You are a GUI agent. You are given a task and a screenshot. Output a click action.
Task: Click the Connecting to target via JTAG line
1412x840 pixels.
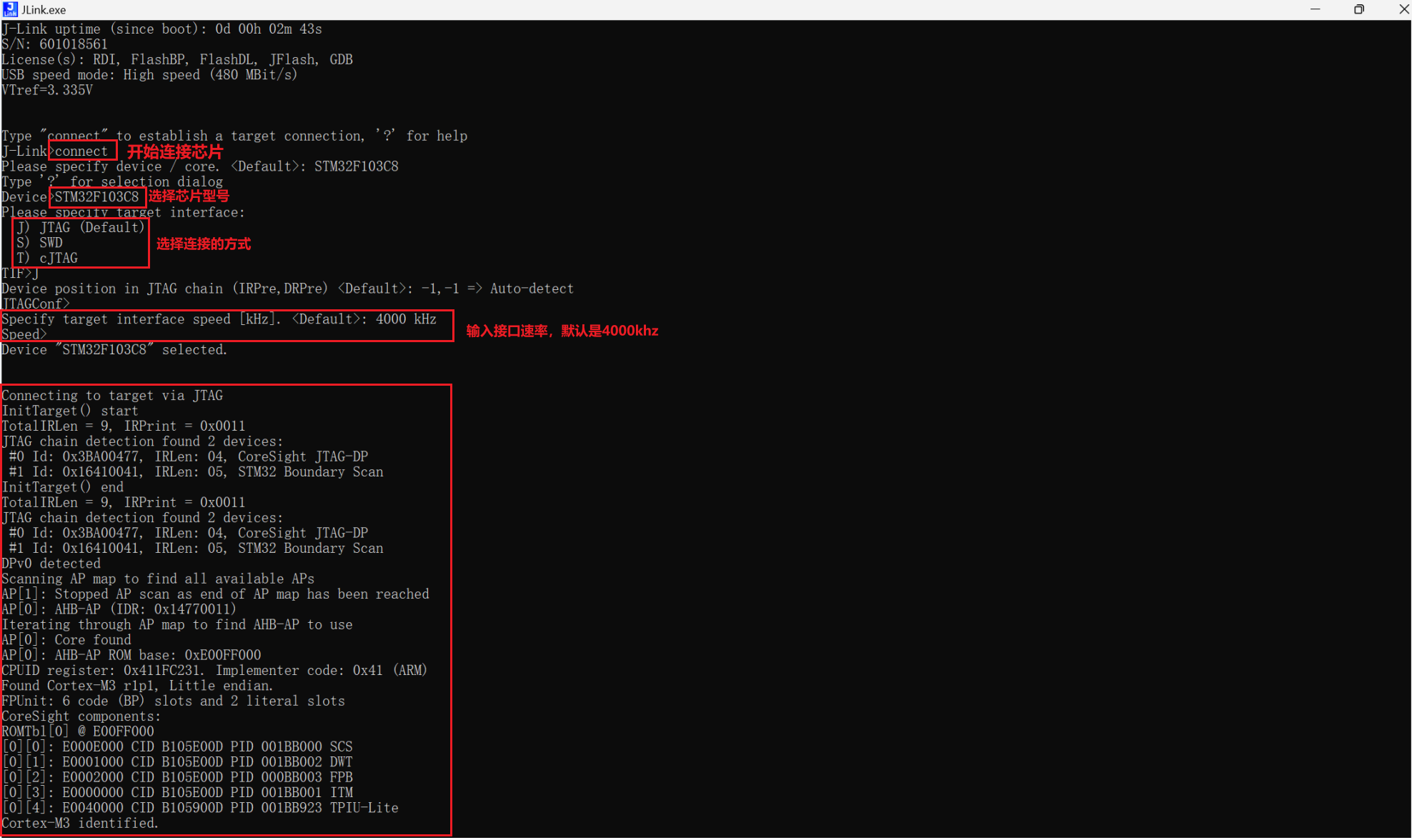pyautogui.click(x=112, y=396)
